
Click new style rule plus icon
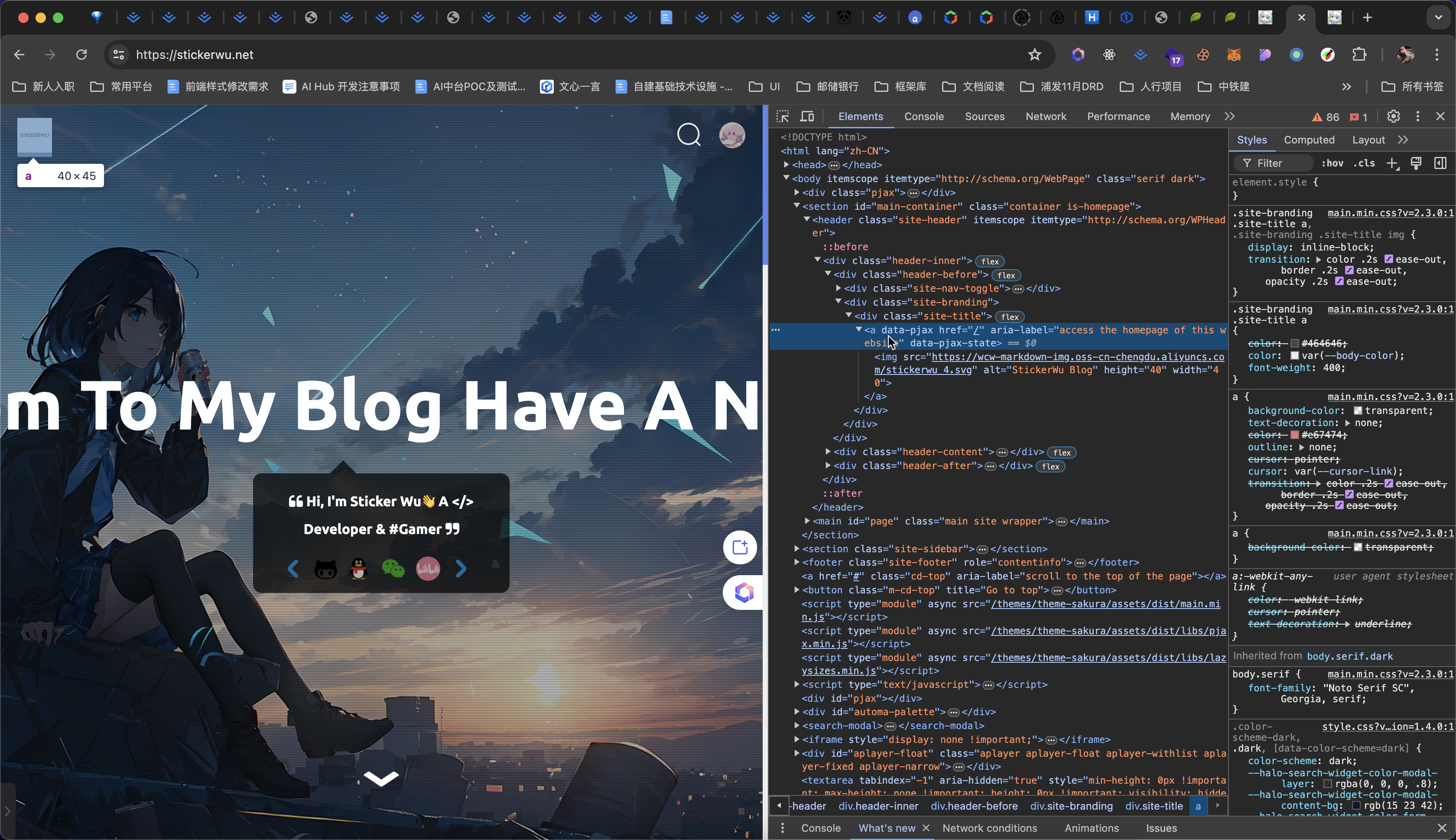point(1392,163)
